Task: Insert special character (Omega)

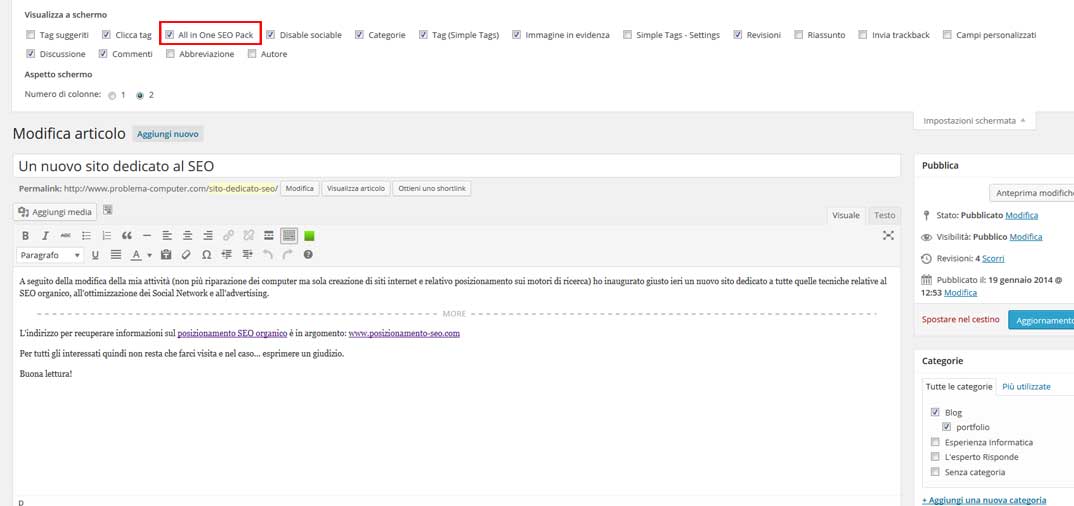Action: click(x=206, y=255)
